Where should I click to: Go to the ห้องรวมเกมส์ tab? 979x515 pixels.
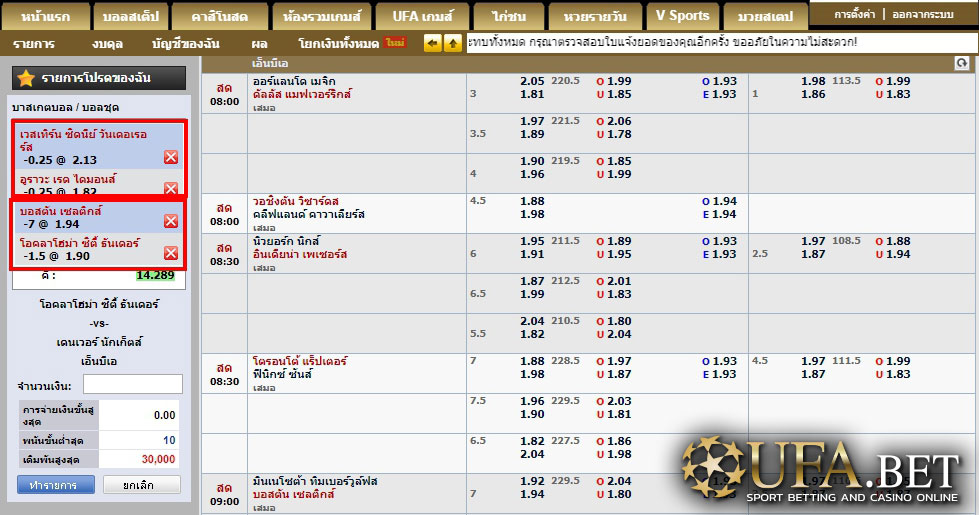click(322, 16)
